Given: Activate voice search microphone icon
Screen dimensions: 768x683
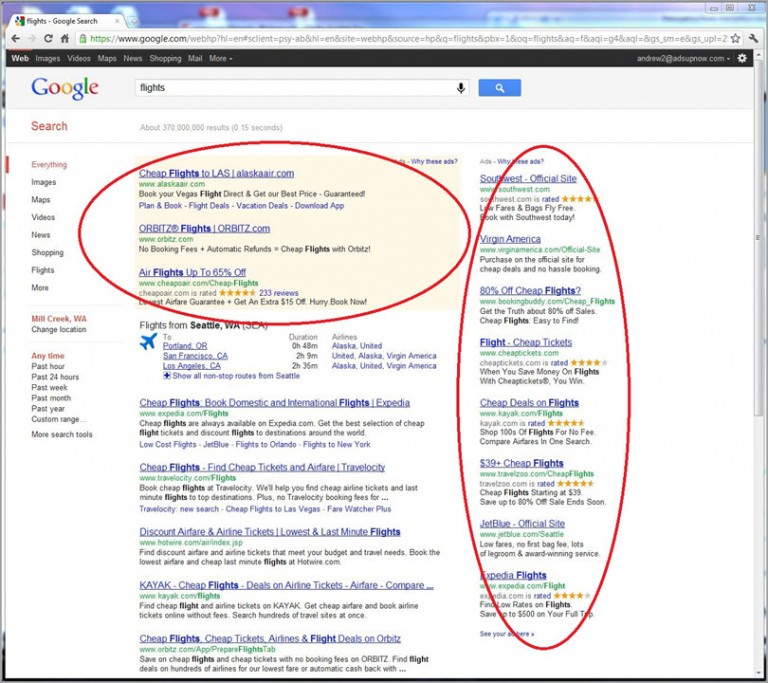Looking at the screenshot, I should (x=461, y=88).
